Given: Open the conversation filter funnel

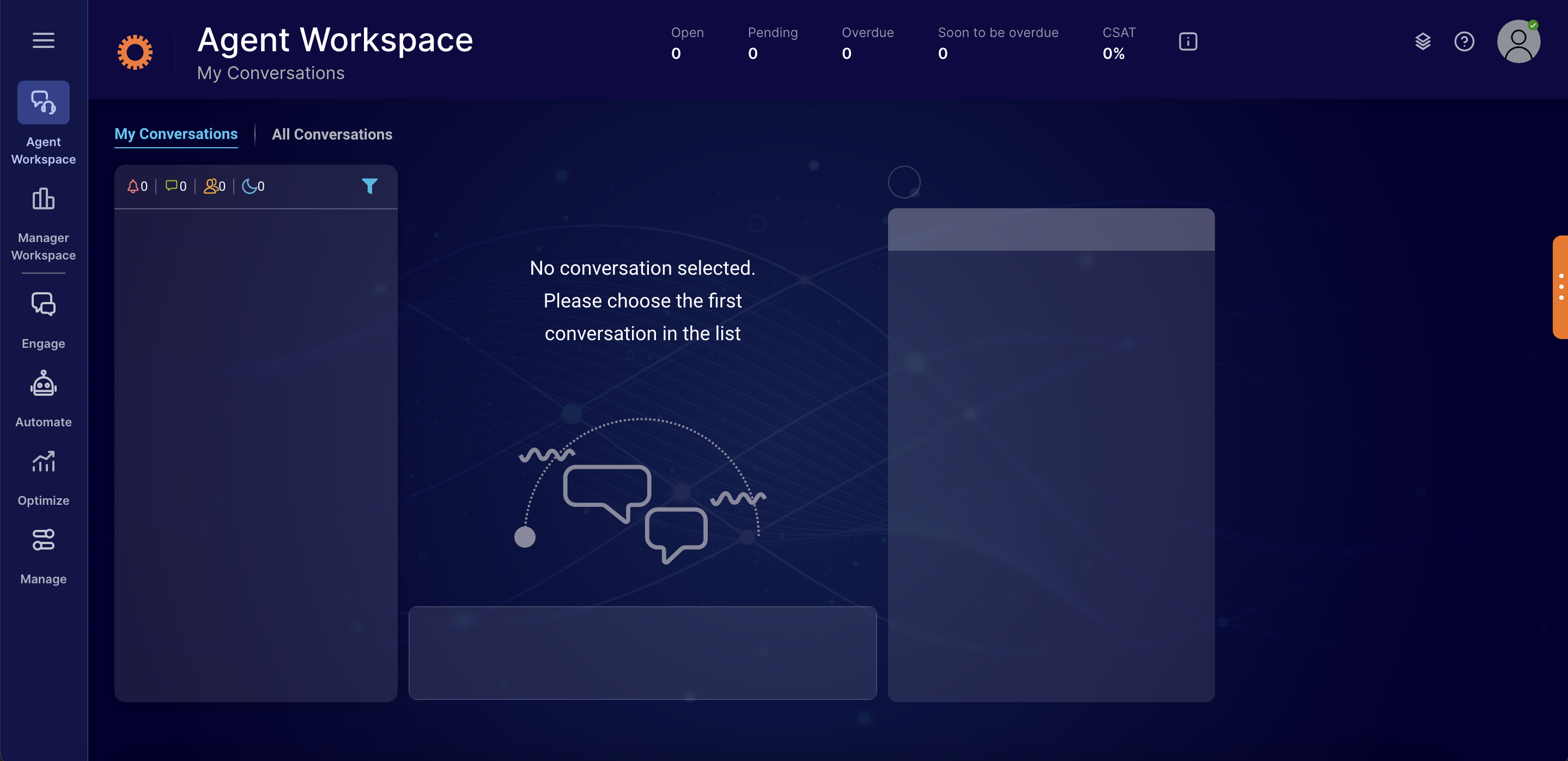Looking at the screenshot, I should [369, 186].
